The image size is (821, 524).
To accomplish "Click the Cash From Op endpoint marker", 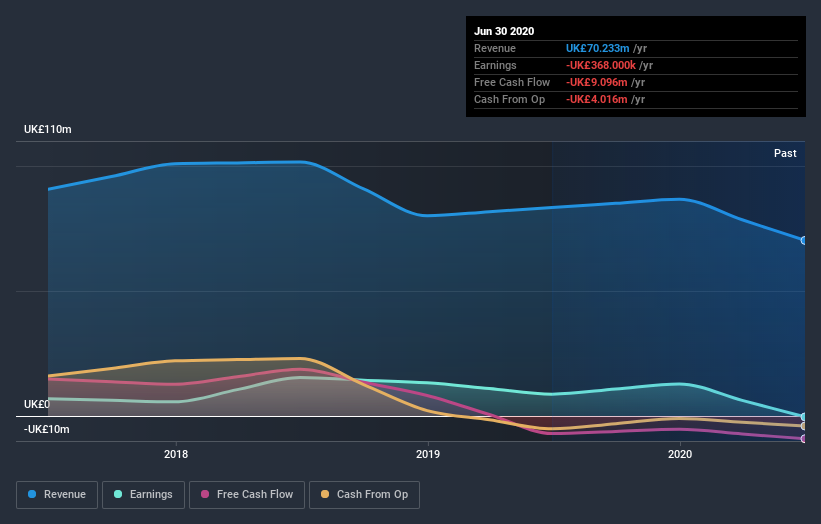I will (803, 426).
